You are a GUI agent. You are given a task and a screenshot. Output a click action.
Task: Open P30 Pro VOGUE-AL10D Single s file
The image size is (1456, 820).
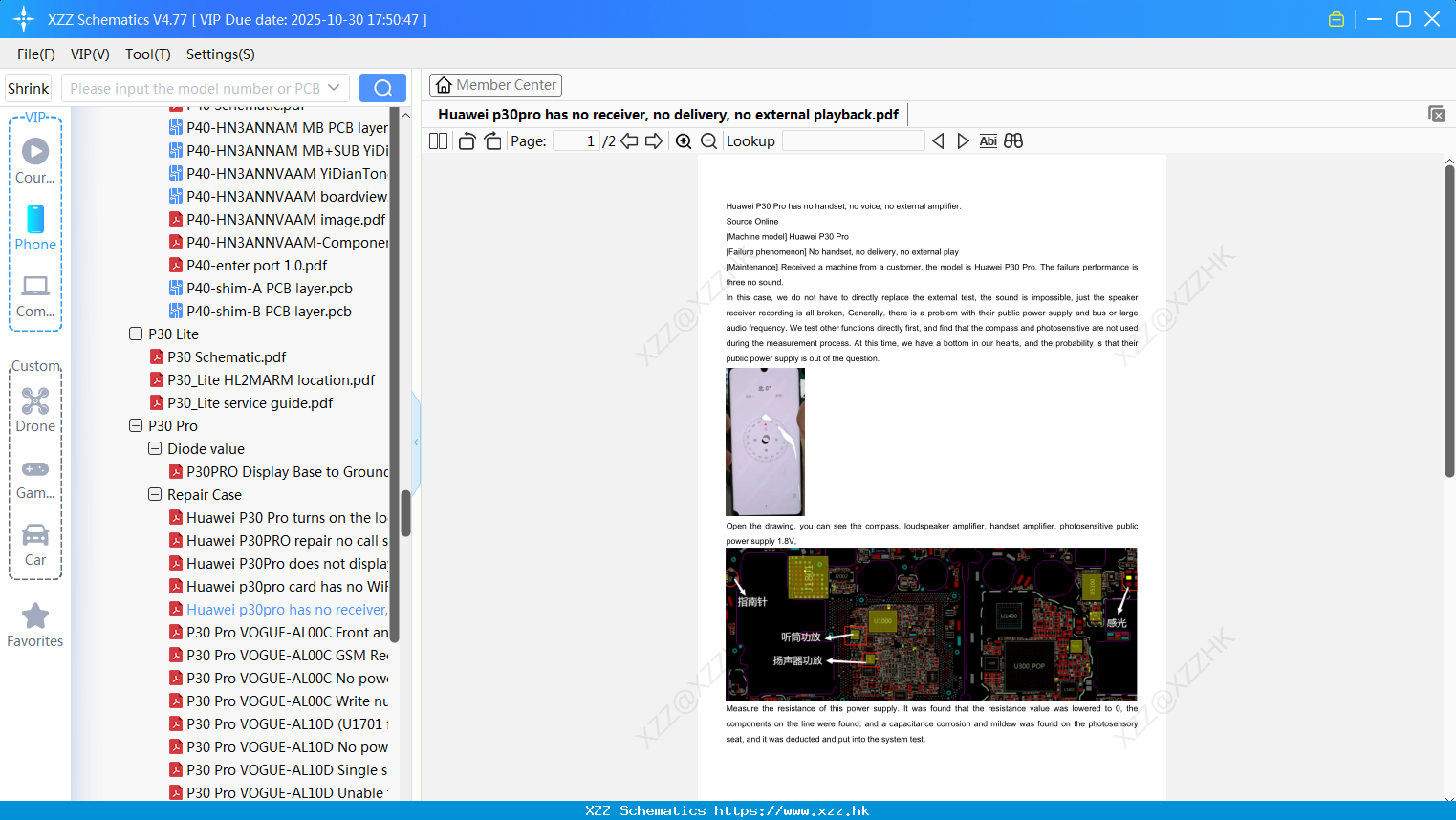pos(279,769)
